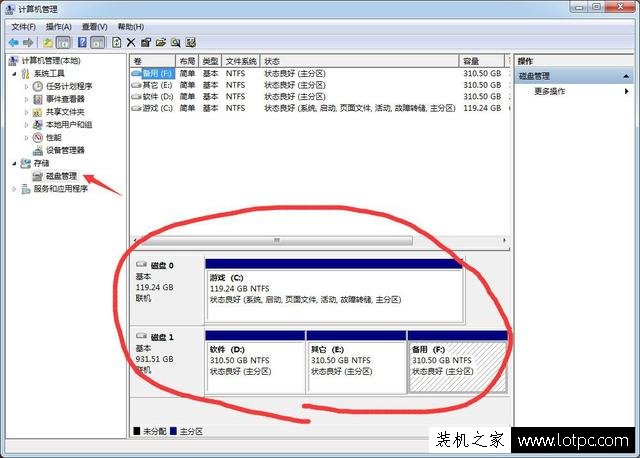
Task: Click the disk view settings toolbar icon
Action: (x=190, y=42)
